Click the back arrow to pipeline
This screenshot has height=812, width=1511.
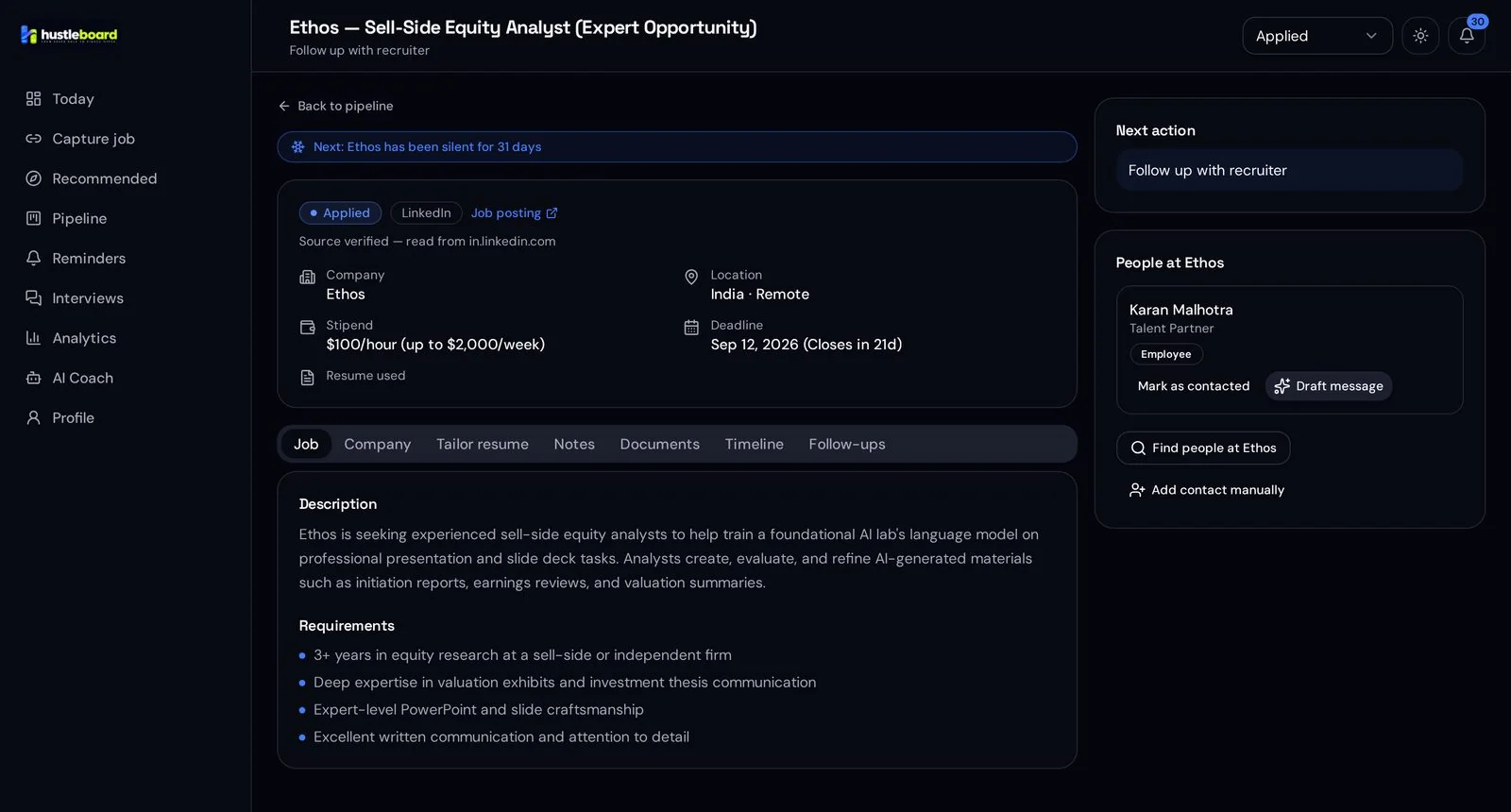[284, 106]
